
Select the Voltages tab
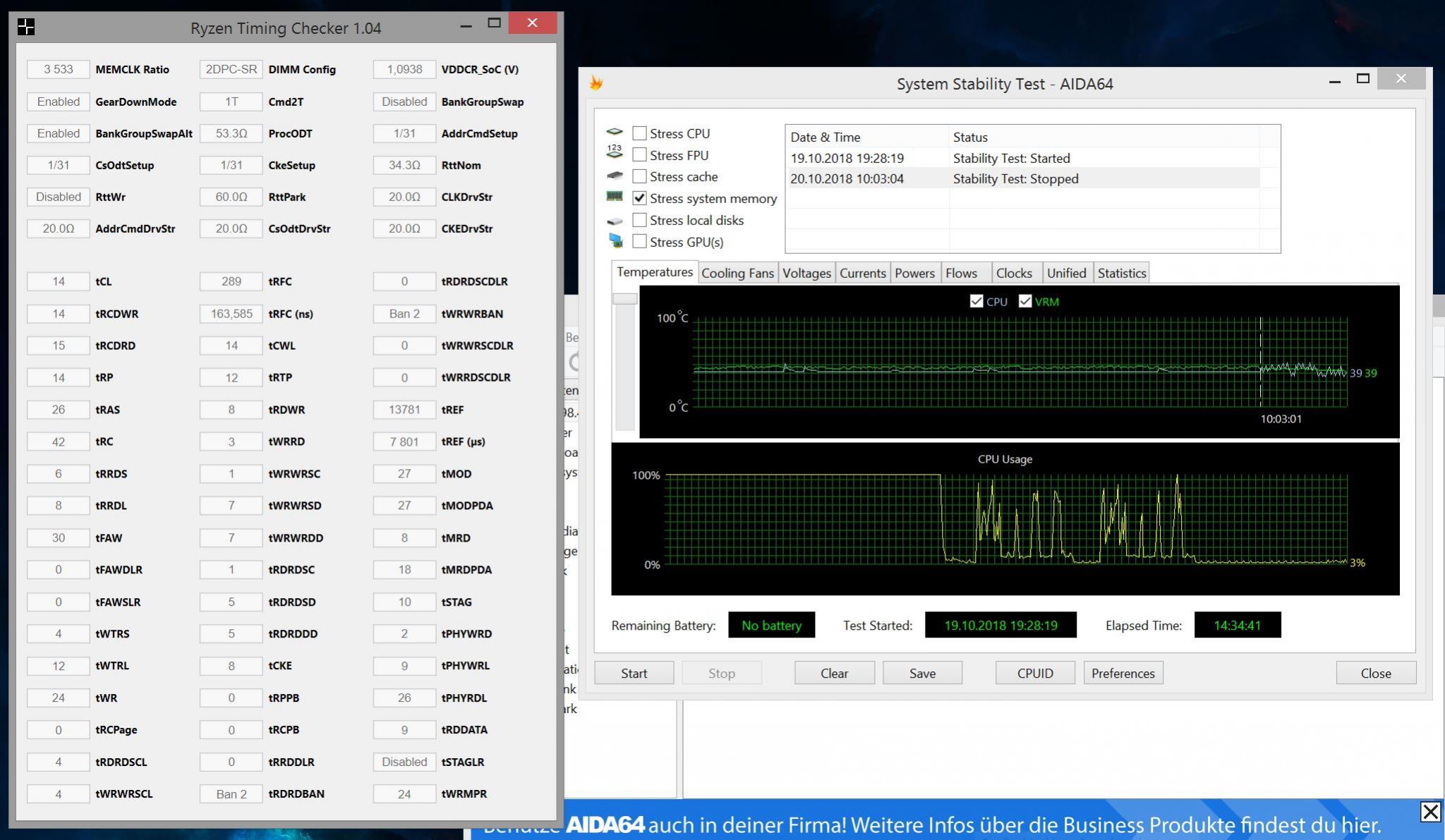tap(806, 273)
